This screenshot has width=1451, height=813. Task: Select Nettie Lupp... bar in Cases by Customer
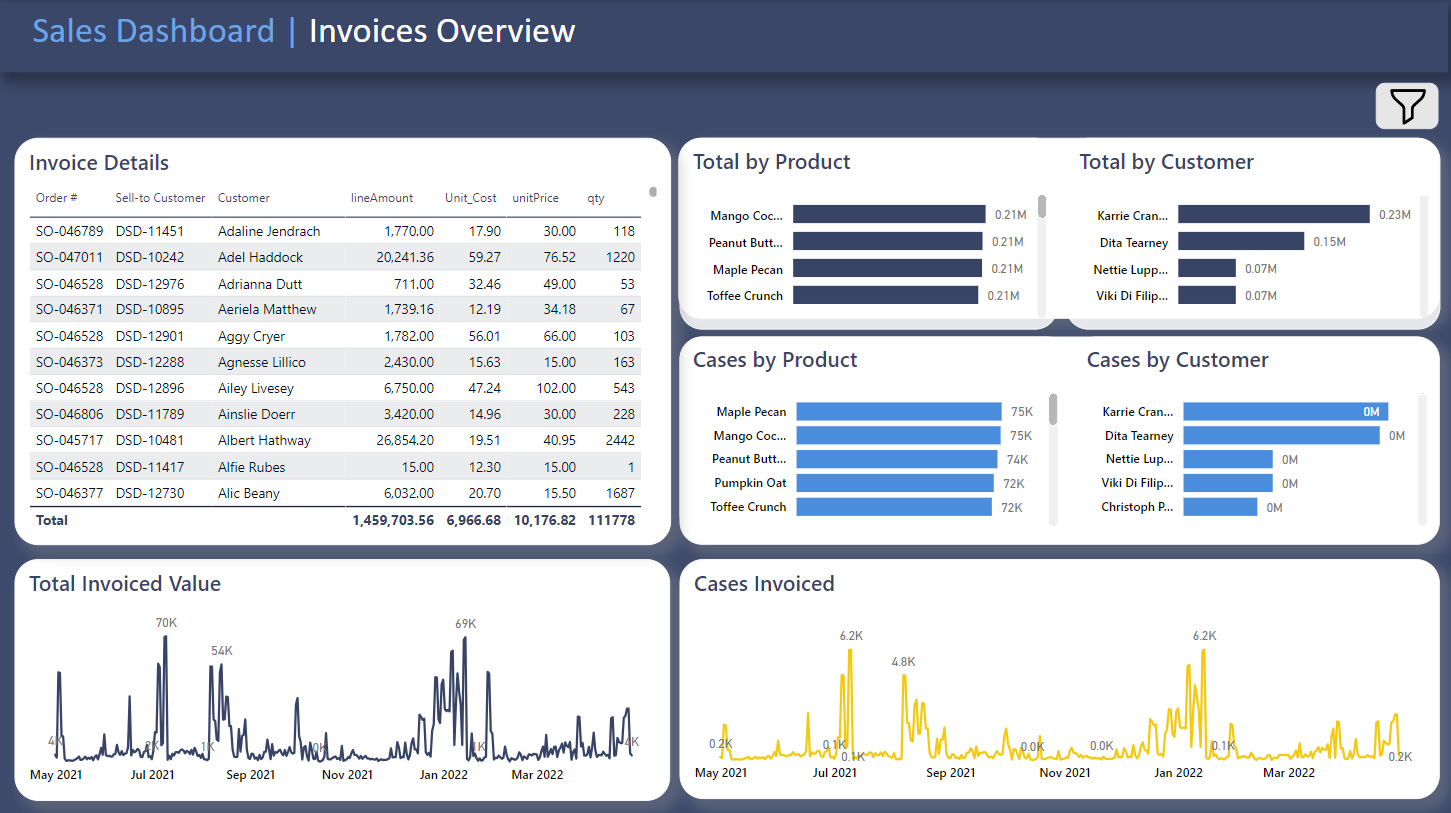[x=1228, y=459]
